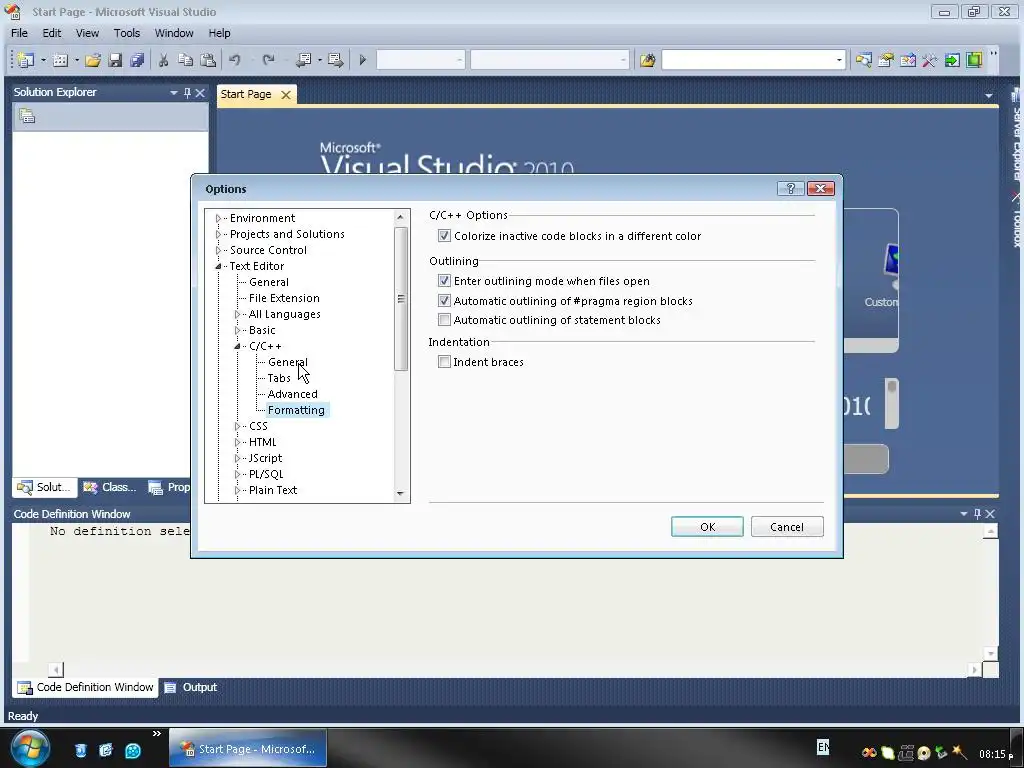This screenshot has width=1024, height=768.
Task: Expand the CSS tree node
Action: click(237, 426)
